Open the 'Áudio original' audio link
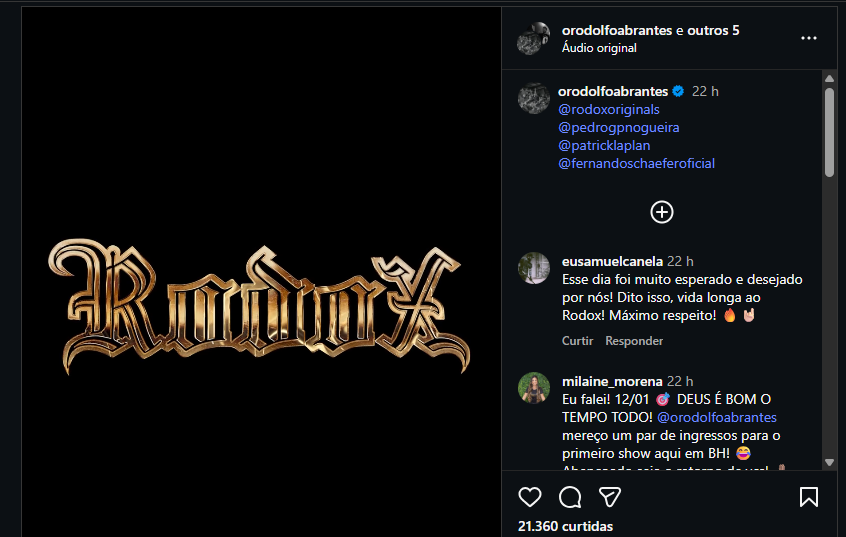The image size is (846, 537). pos(599,48)
